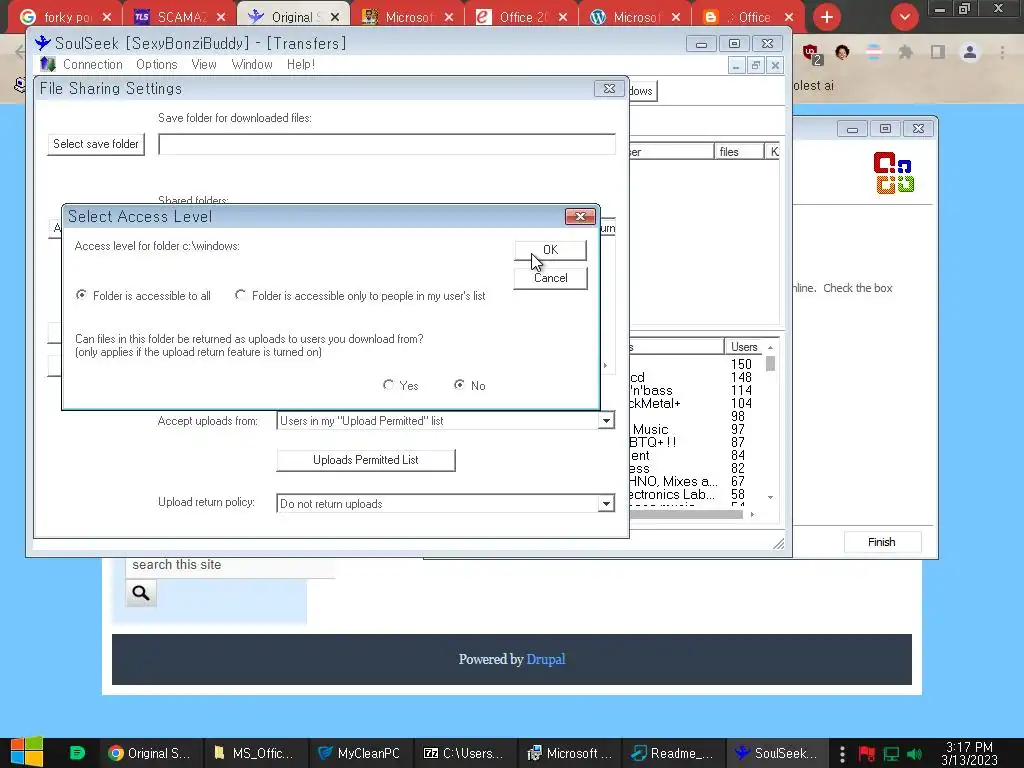This screenshot has width=1024, height=768.
Task: Open the Options menu in SoulSeek
Action: click(x=157, y=65)
